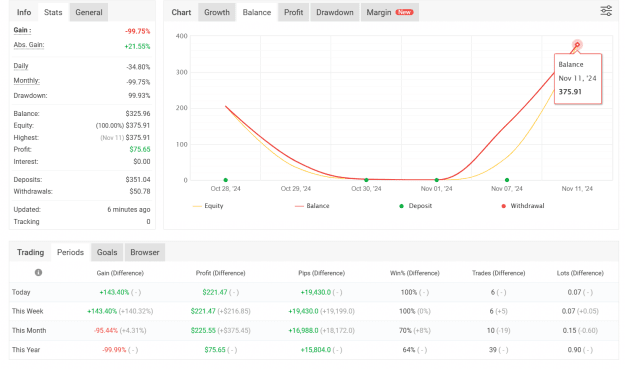This screenshot has width=625, height=369.
Task: Click the Nov 01 deposit marker dot
Action: 436,180
